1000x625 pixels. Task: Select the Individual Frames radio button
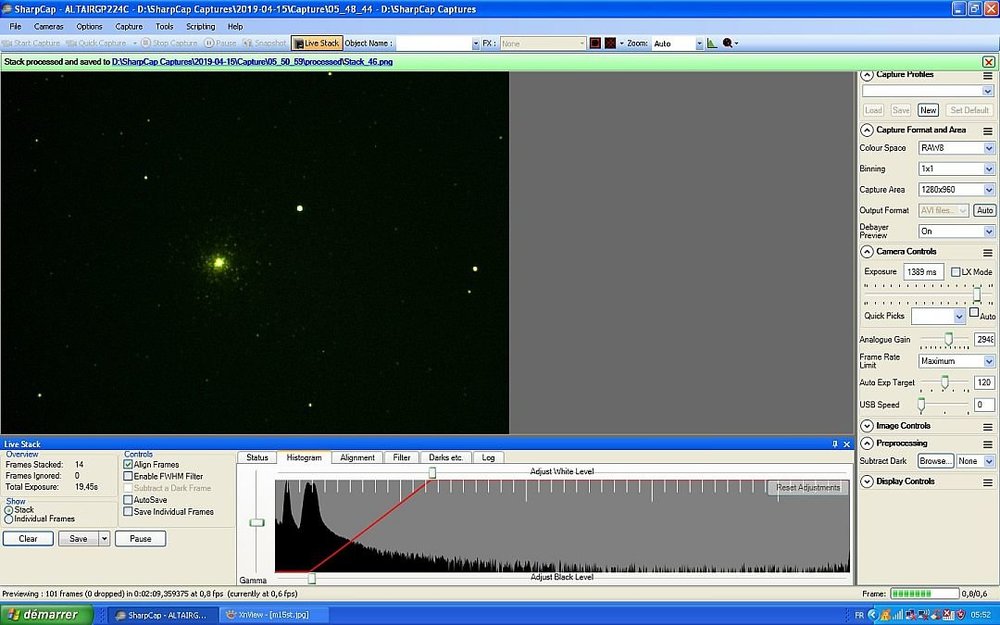click(11, 518)
